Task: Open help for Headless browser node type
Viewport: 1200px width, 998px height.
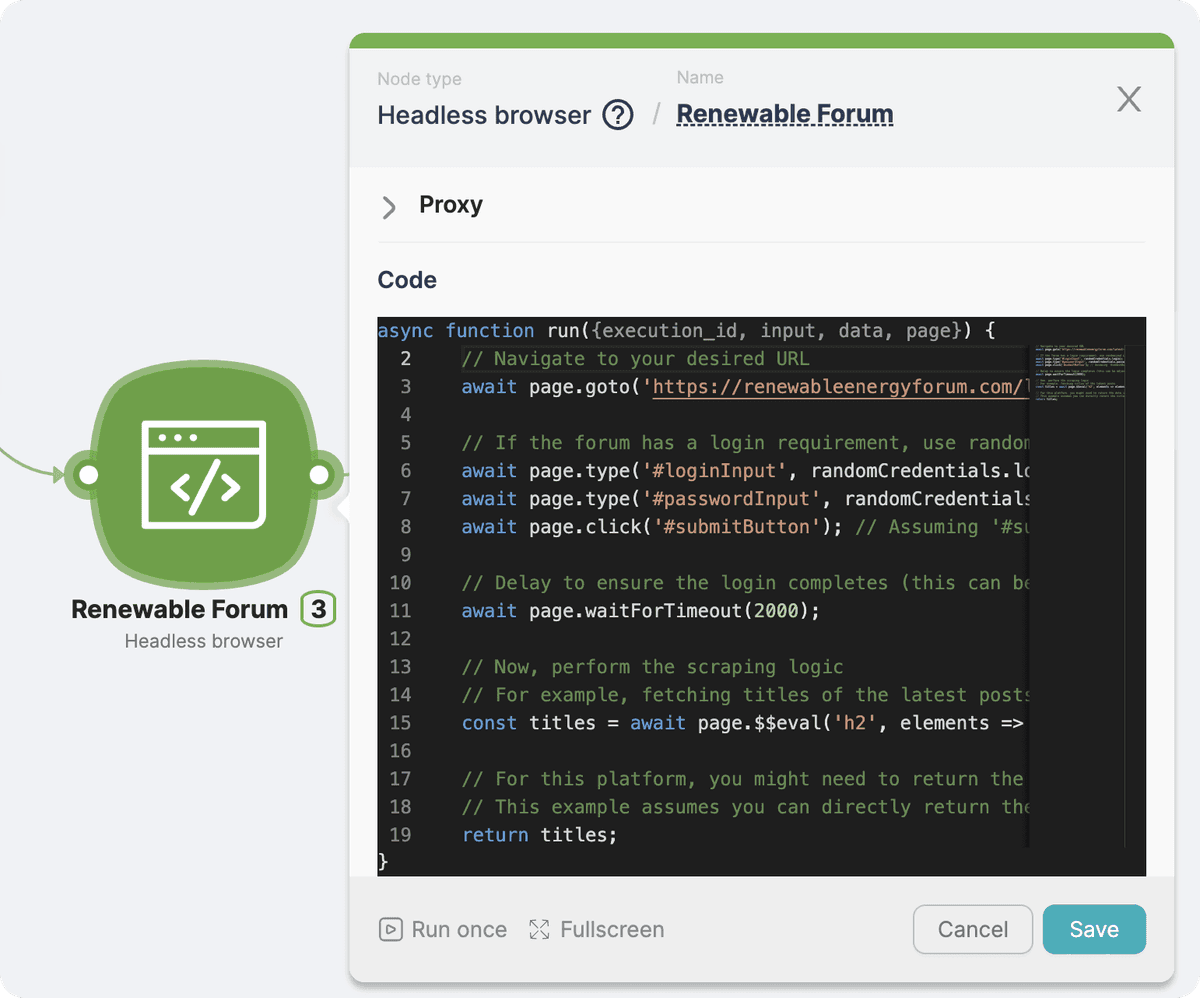Action: point(617,116)
